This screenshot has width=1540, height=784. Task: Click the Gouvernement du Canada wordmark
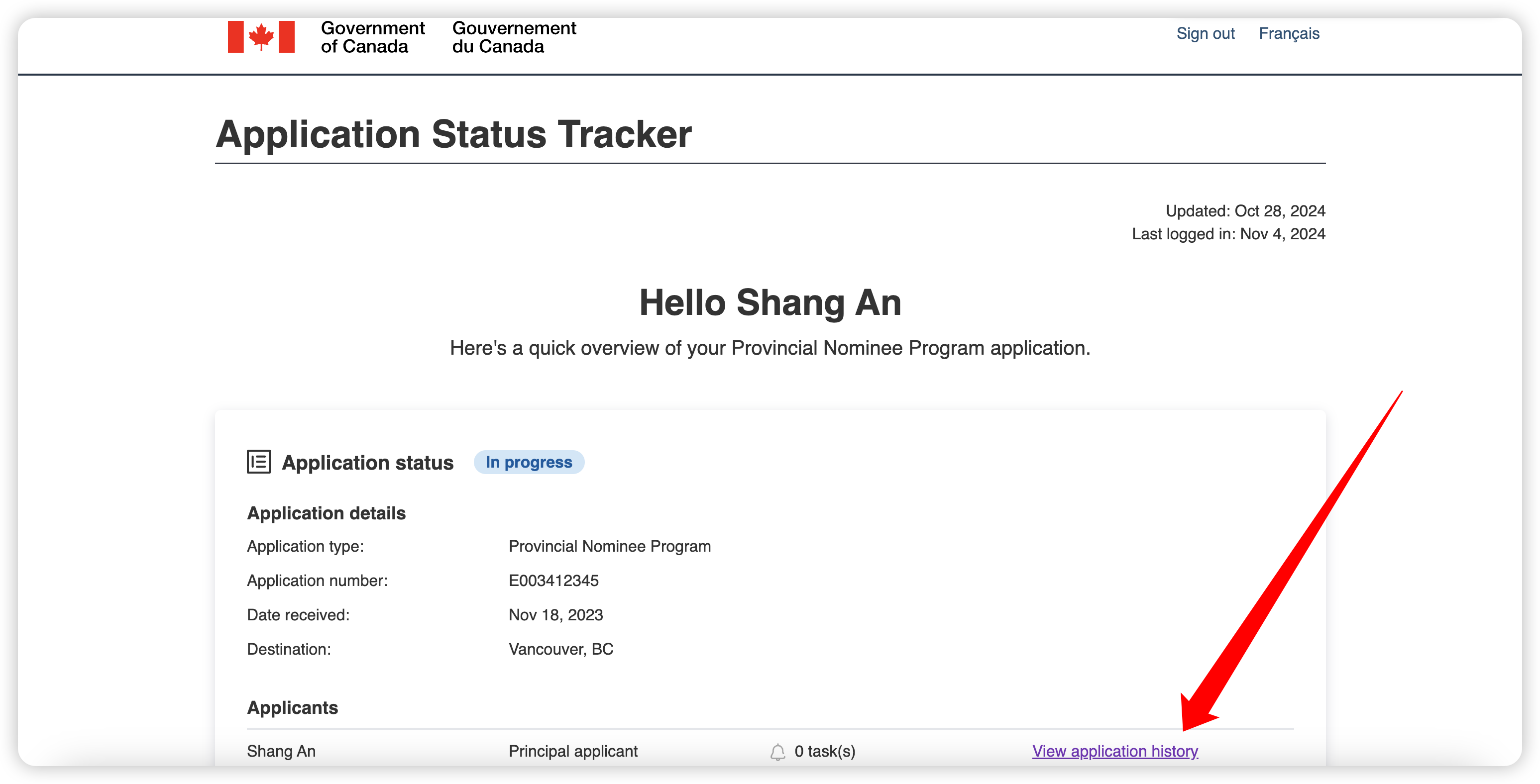(x=514, y=37)
